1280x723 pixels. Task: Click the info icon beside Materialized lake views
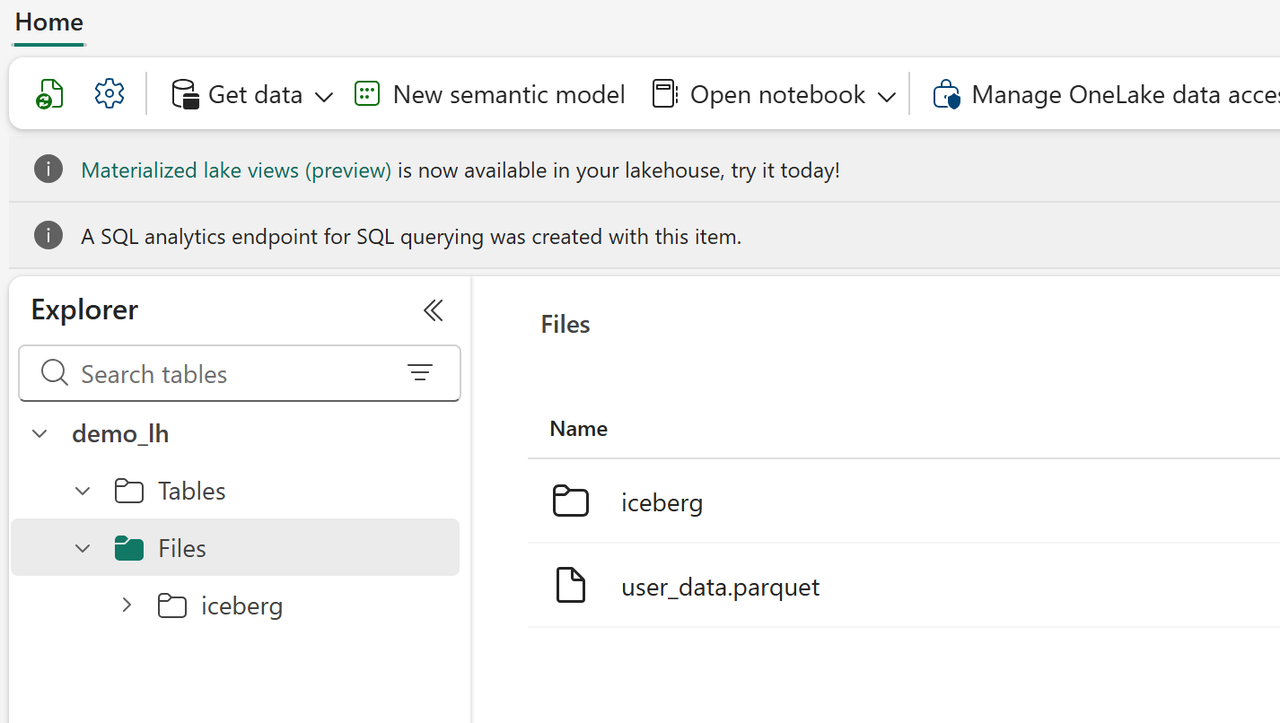tap(48, 169)
